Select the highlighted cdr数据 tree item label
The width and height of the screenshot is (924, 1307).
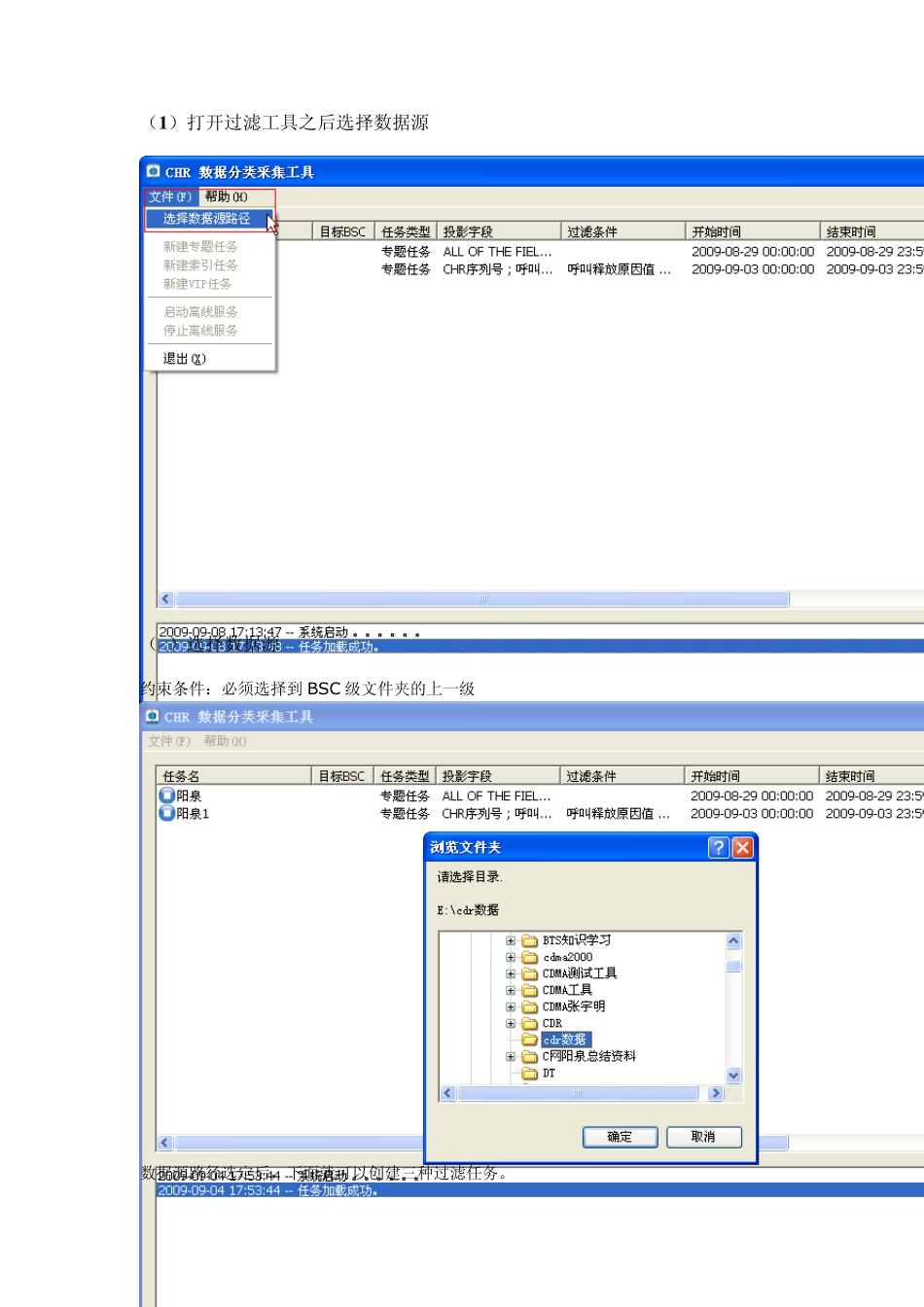point(566,1040)
